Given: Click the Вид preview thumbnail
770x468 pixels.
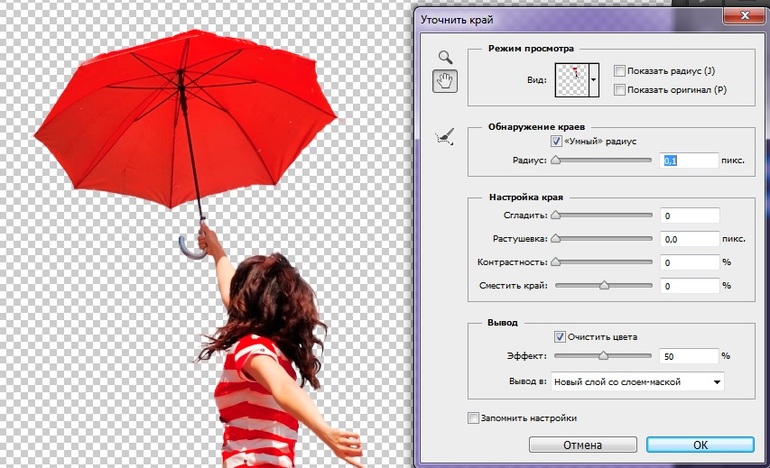Looking at the screenshot, I should pyautogui.click(x=570, y=79).
